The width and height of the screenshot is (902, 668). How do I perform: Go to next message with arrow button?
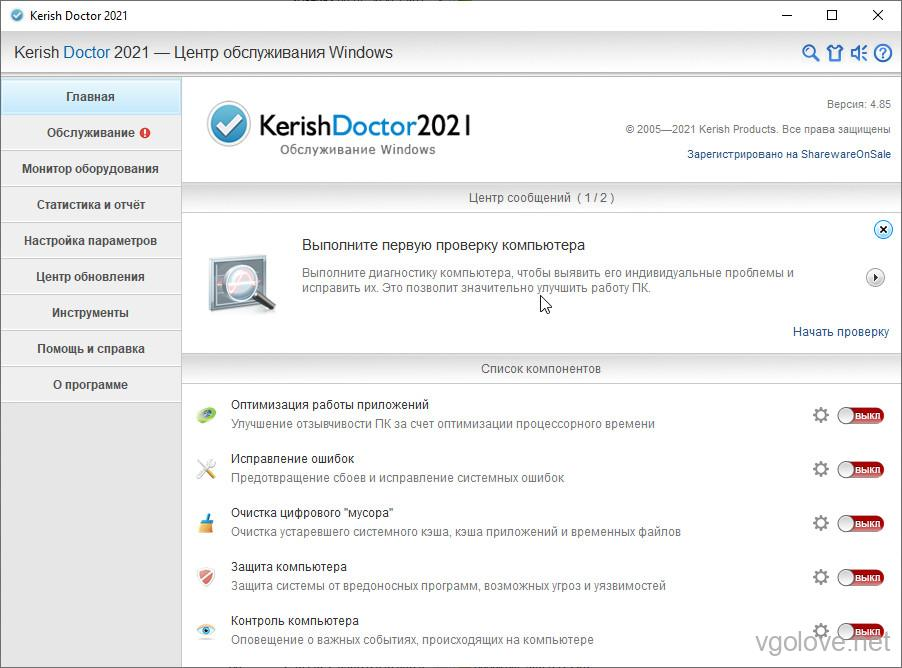(x=875, y=278)
